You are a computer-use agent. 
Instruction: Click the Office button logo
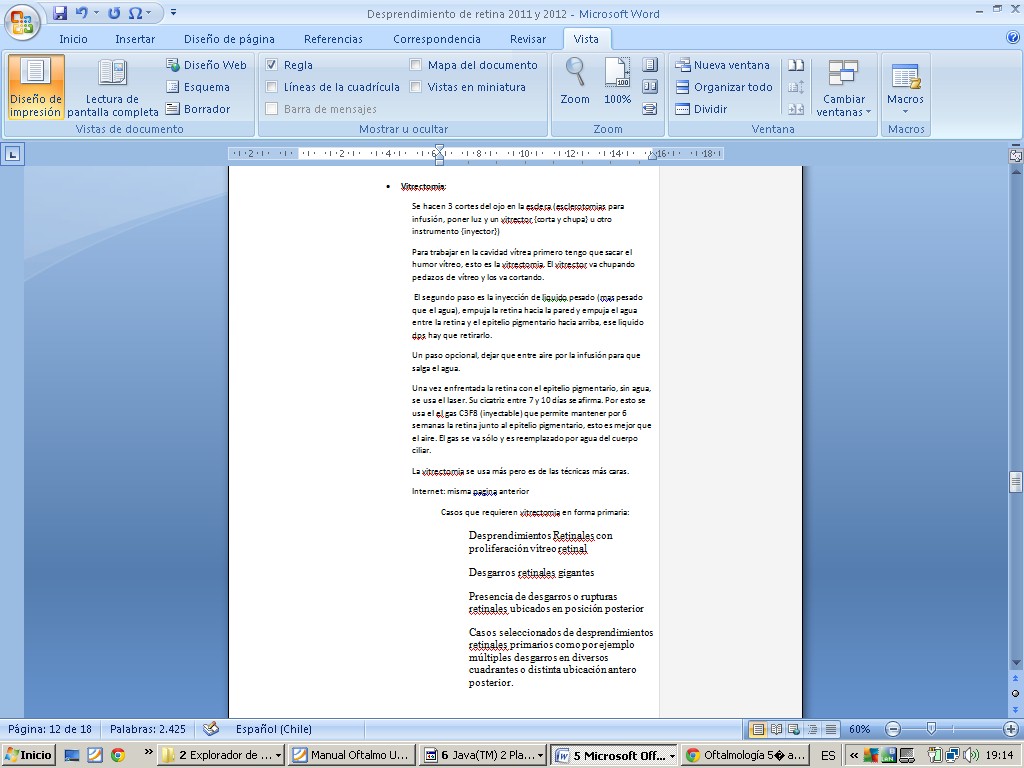point(21,21)
